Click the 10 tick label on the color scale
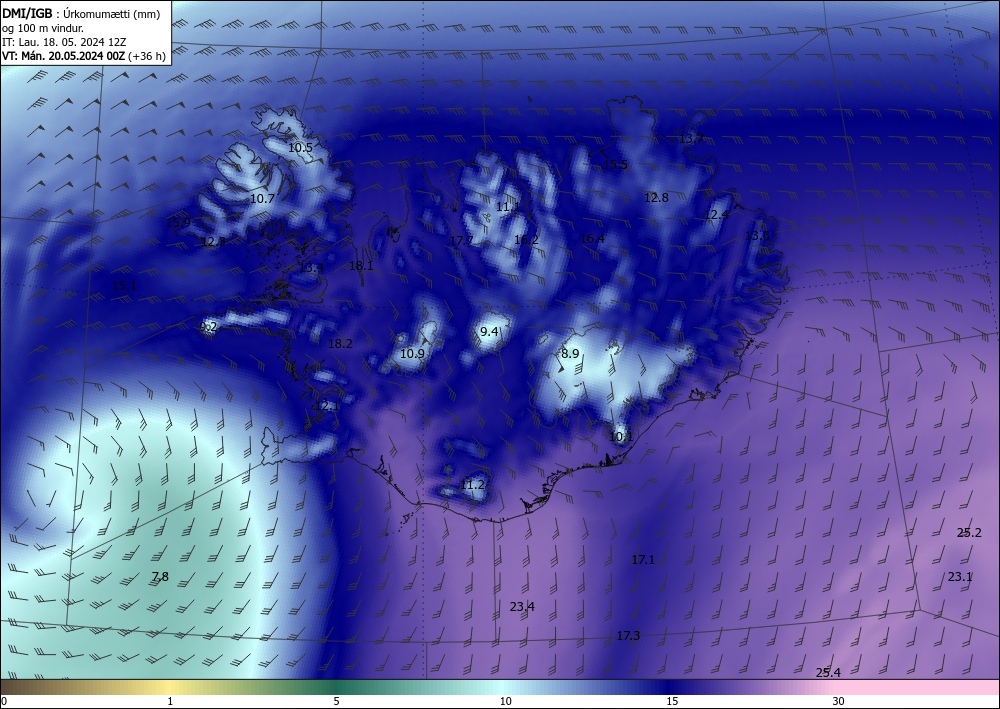The image size is (1000, 709). click(505, 701)
